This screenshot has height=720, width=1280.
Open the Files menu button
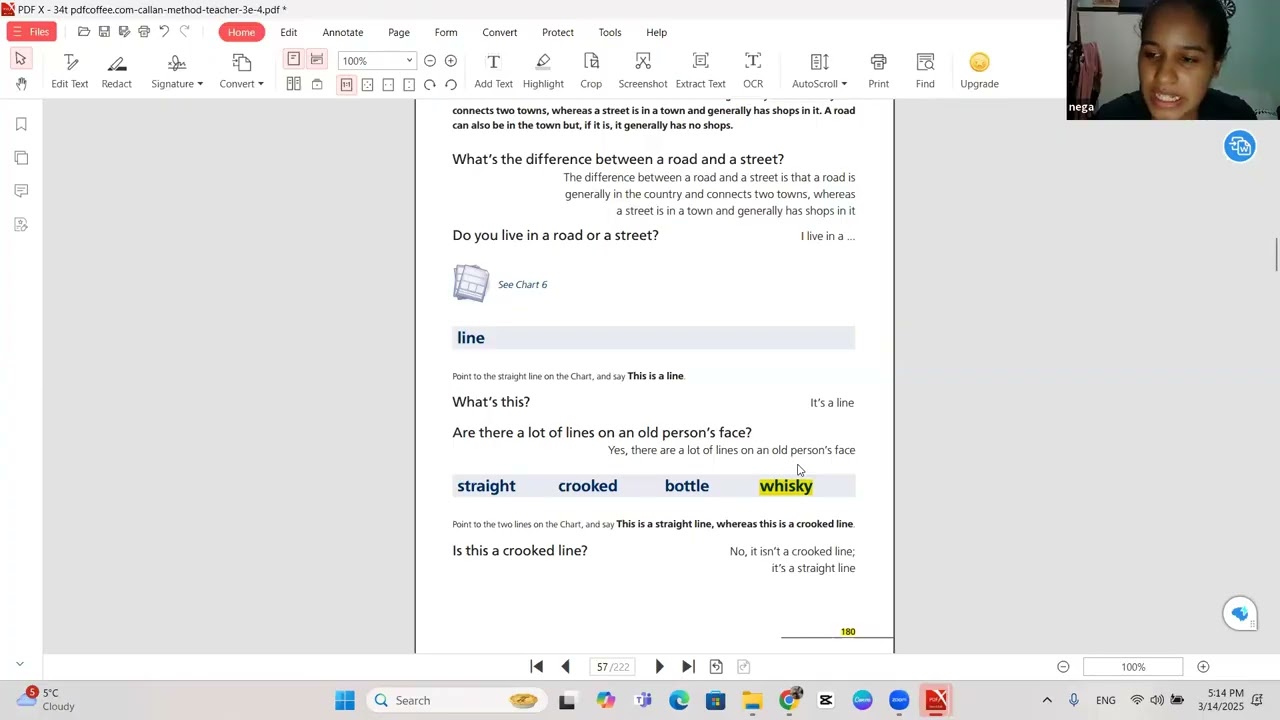coord(31,32)
